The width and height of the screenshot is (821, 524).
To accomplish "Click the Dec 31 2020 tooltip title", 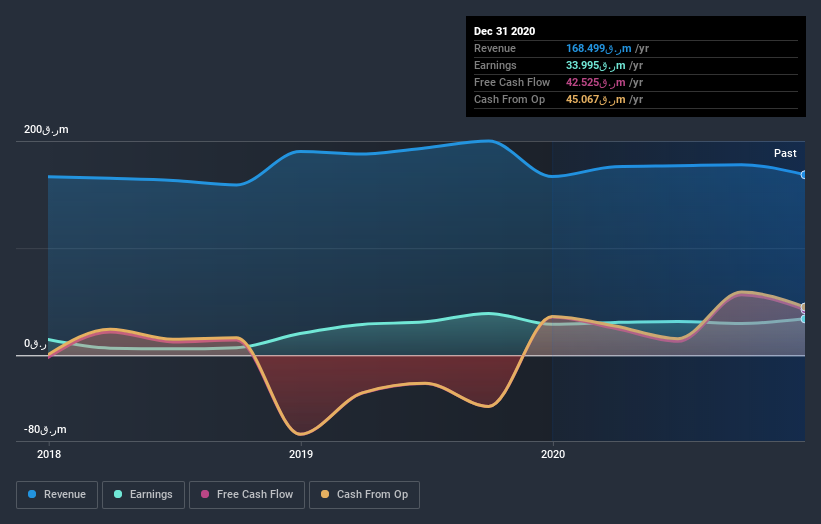I will (x=504, y=31).
